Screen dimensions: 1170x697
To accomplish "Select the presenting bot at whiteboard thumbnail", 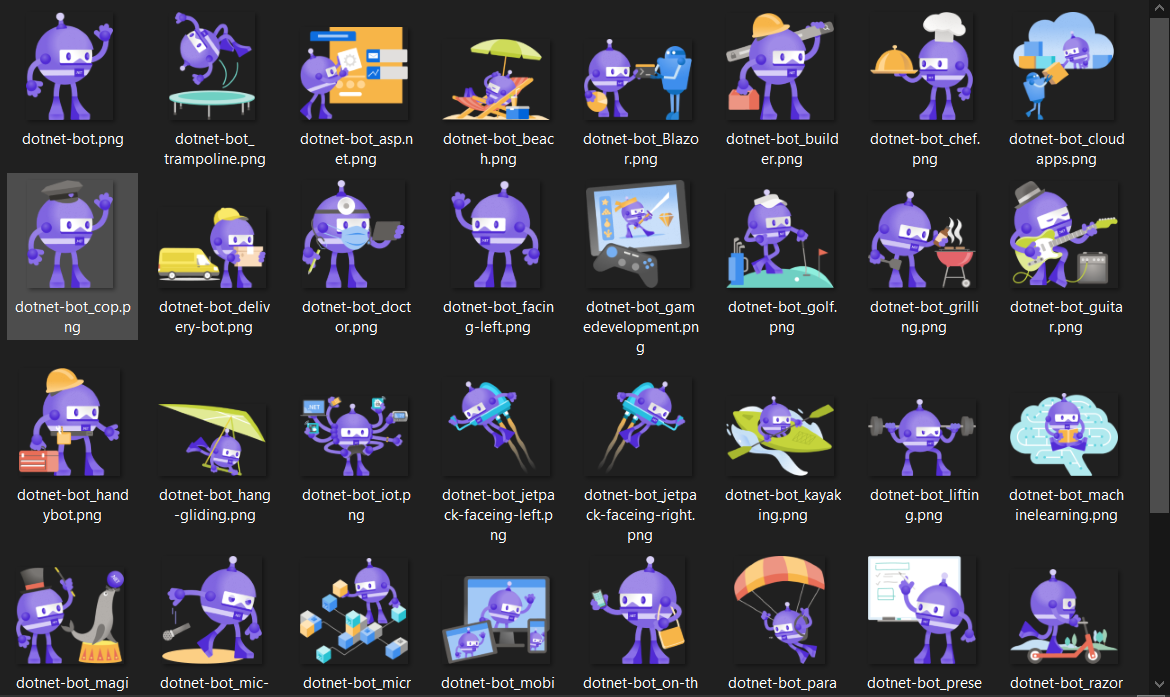I will coord(924,610).
